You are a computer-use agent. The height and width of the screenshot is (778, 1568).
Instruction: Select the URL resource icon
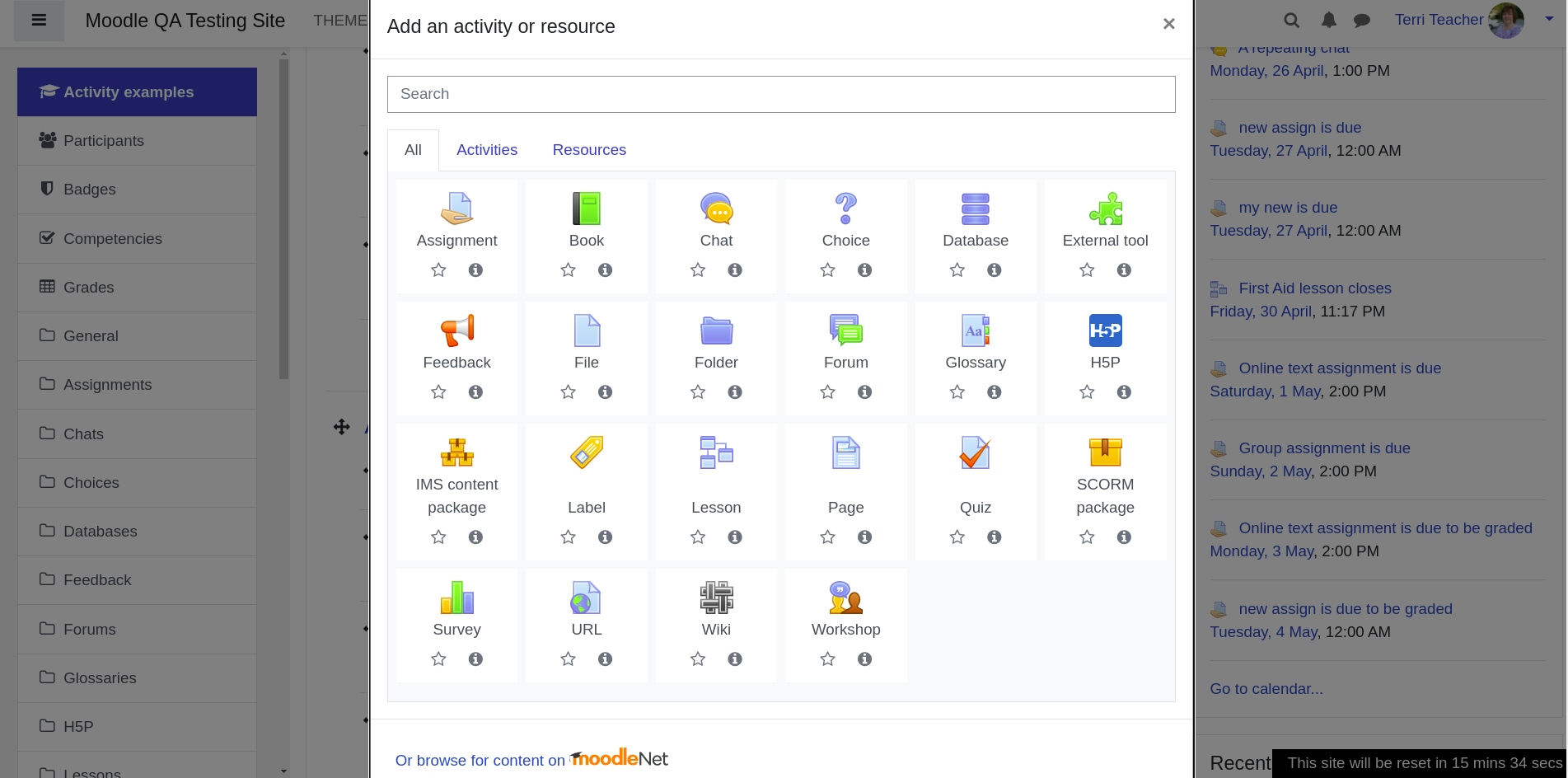click(586, 598)
